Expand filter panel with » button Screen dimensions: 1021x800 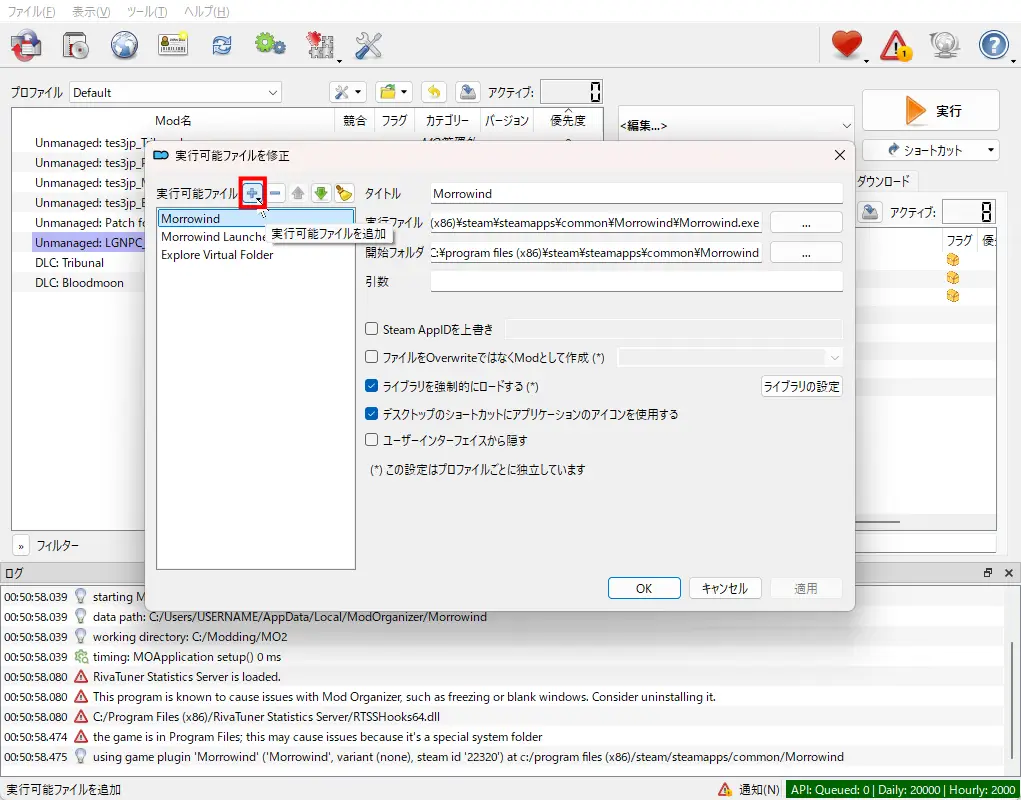point(21,545)
